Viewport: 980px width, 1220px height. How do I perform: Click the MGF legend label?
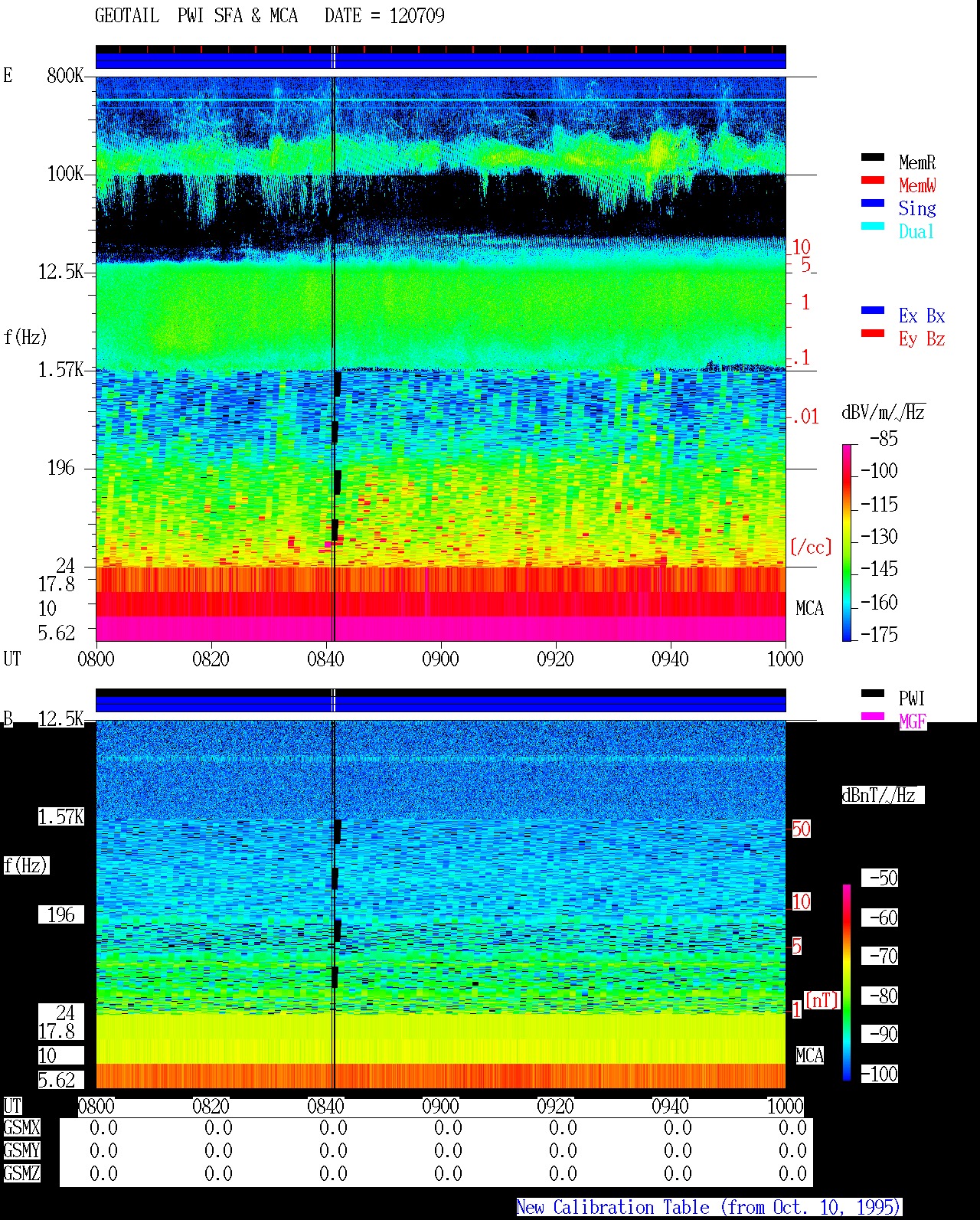pyautogui.click(x=913, y=721)
